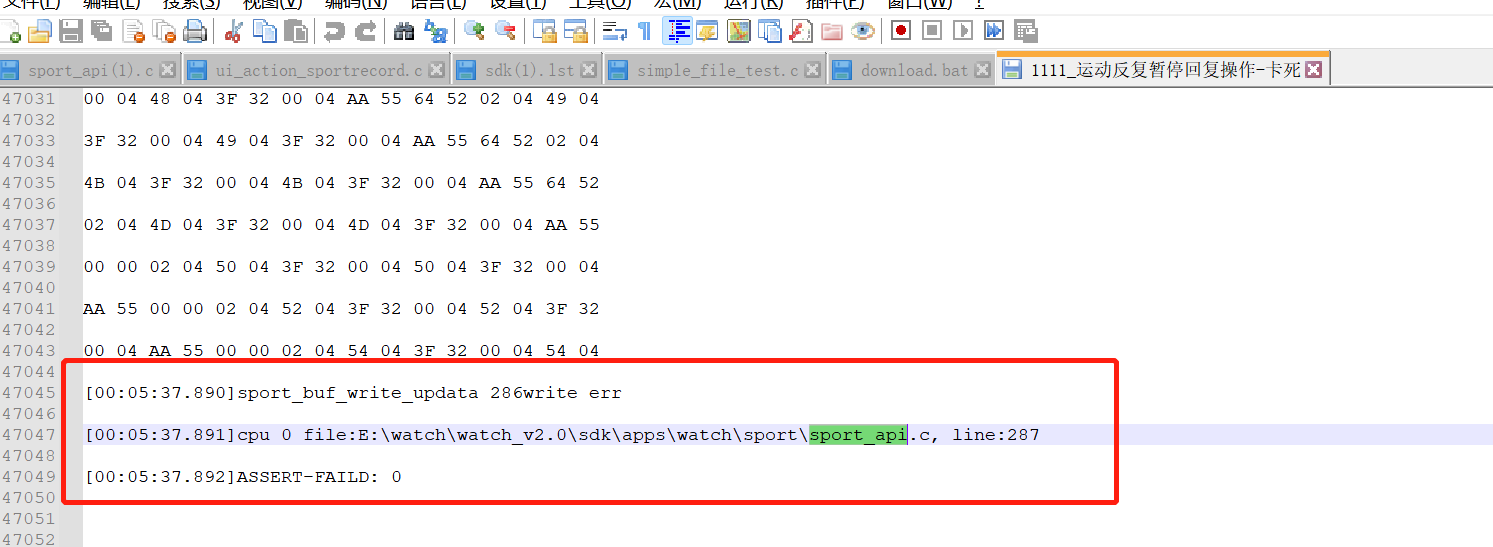Switch to the sport_api(1).c tab
This screenshot has height=547, width=1493.
[90, 70]
